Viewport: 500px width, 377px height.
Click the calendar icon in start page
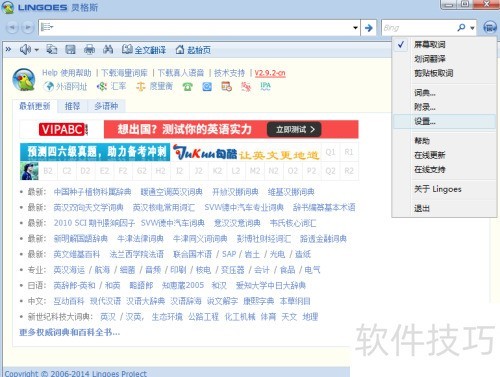coord(227,87)
